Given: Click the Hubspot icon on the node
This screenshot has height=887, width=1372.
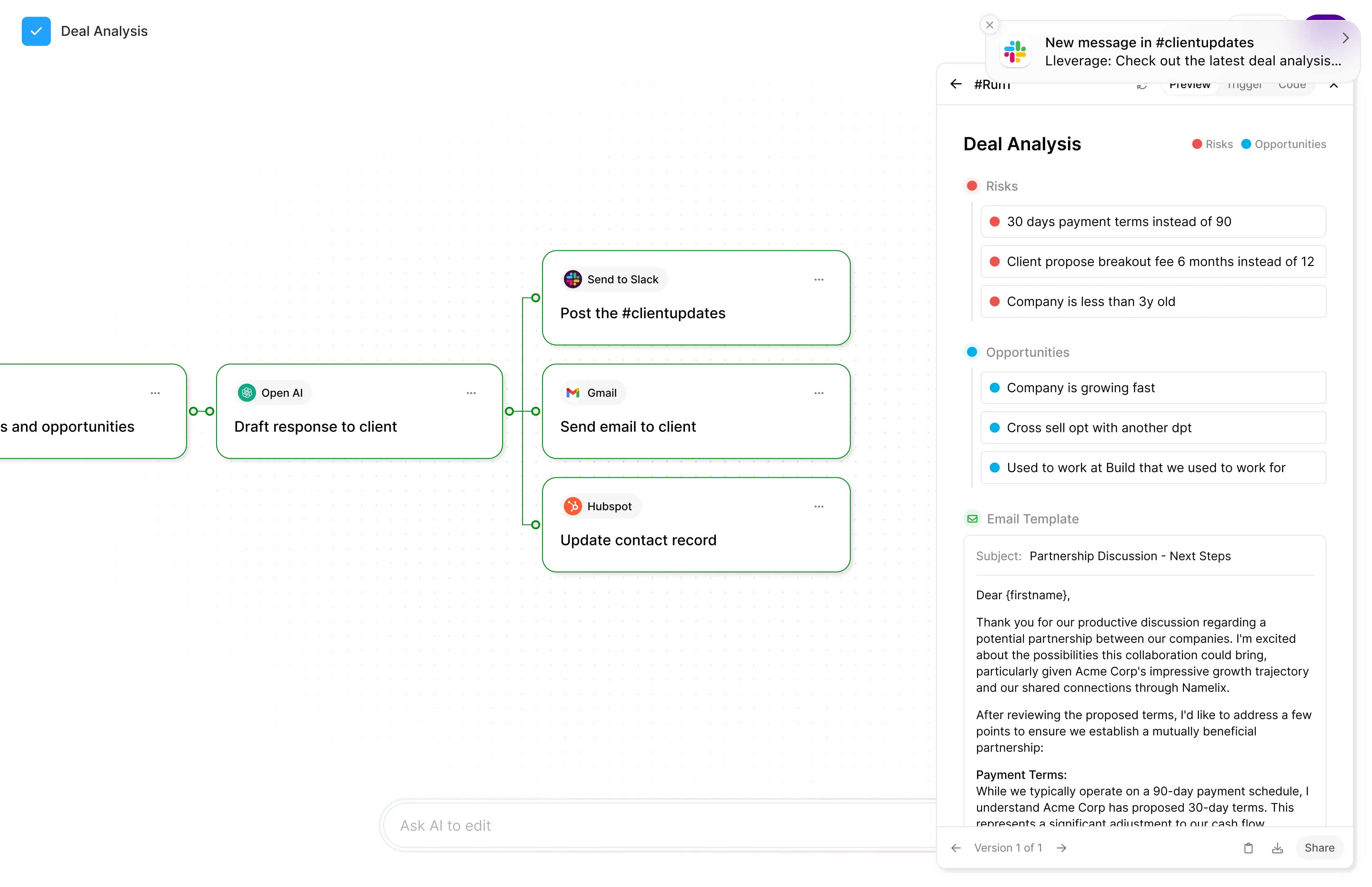Looking at the screenshot, I should pyautogui.click(x=573, y=506).
